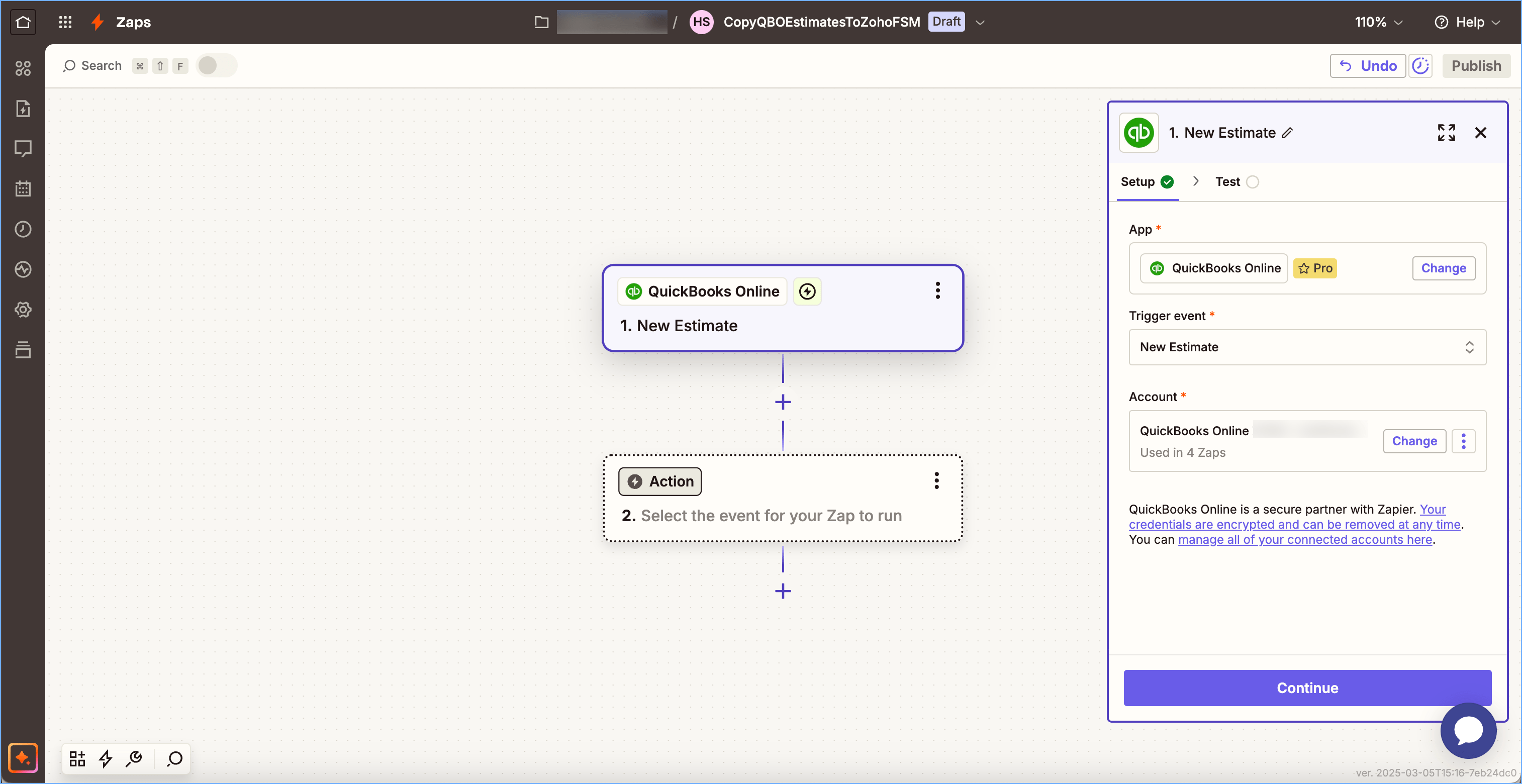
Task: Toggle the switch next to Search
Action: pos(216,65)
